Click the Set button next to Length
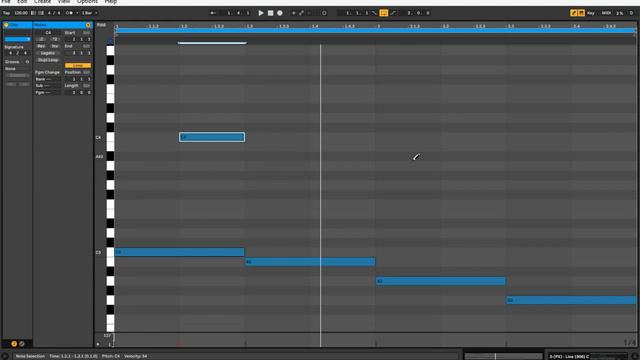This screenshot has height=360, width=640. (x=86, y=86)
